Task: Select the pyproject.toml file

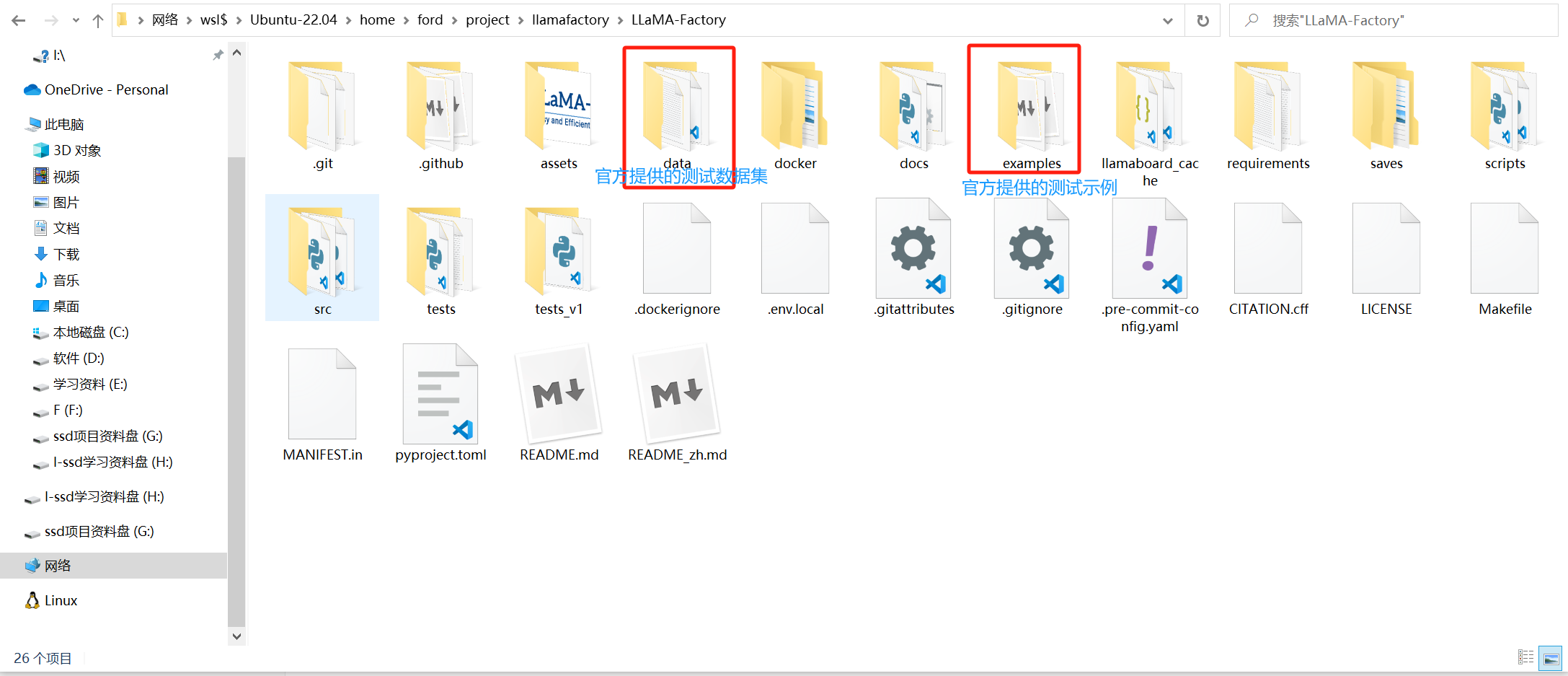Action: (440, 404)
